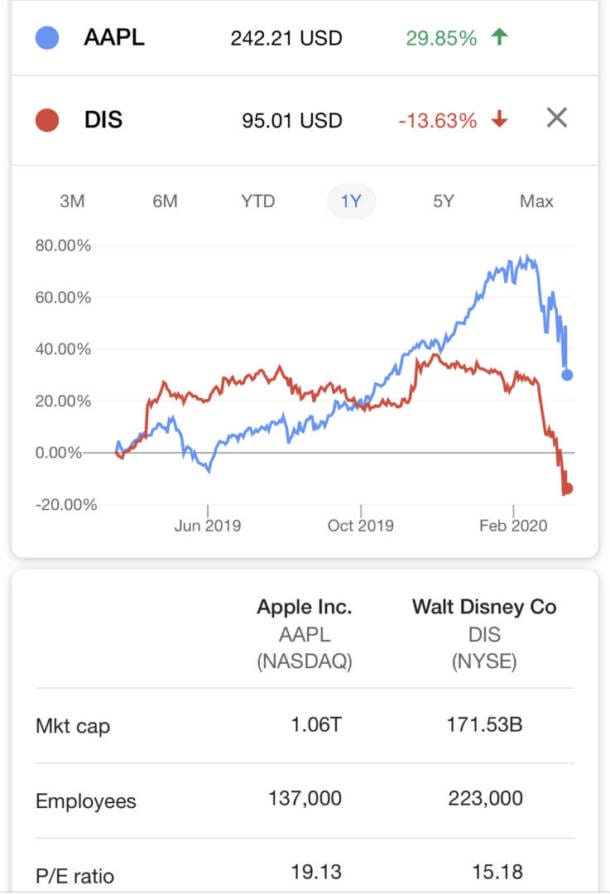Click the red endpoint marker on the chart
The height and width of the screenshot is (894, 610).
(x=567, y=489)
